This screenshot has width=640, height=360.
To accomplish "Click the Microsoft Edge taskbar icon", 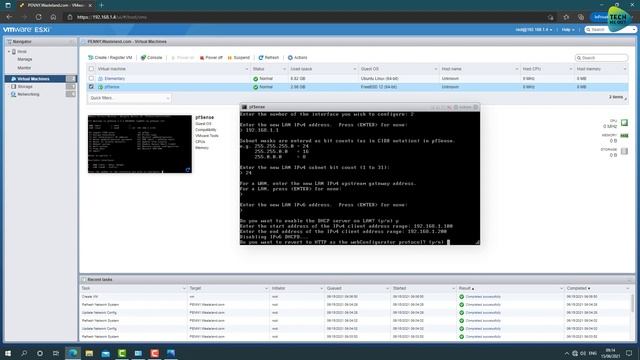I will [x=73, y=353].
